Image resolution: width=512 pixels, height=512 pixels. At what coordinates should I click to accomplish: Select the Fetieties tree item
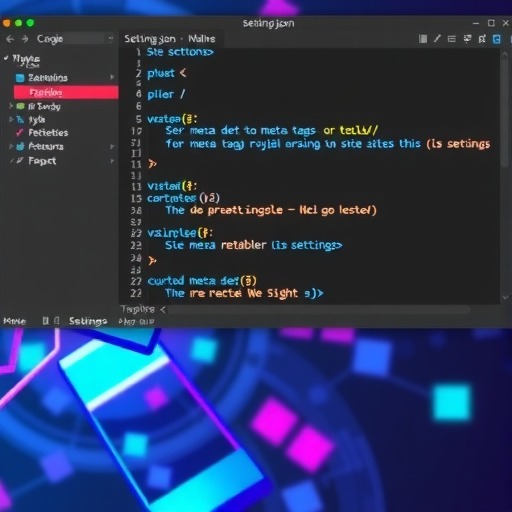(x=48, y=133)
